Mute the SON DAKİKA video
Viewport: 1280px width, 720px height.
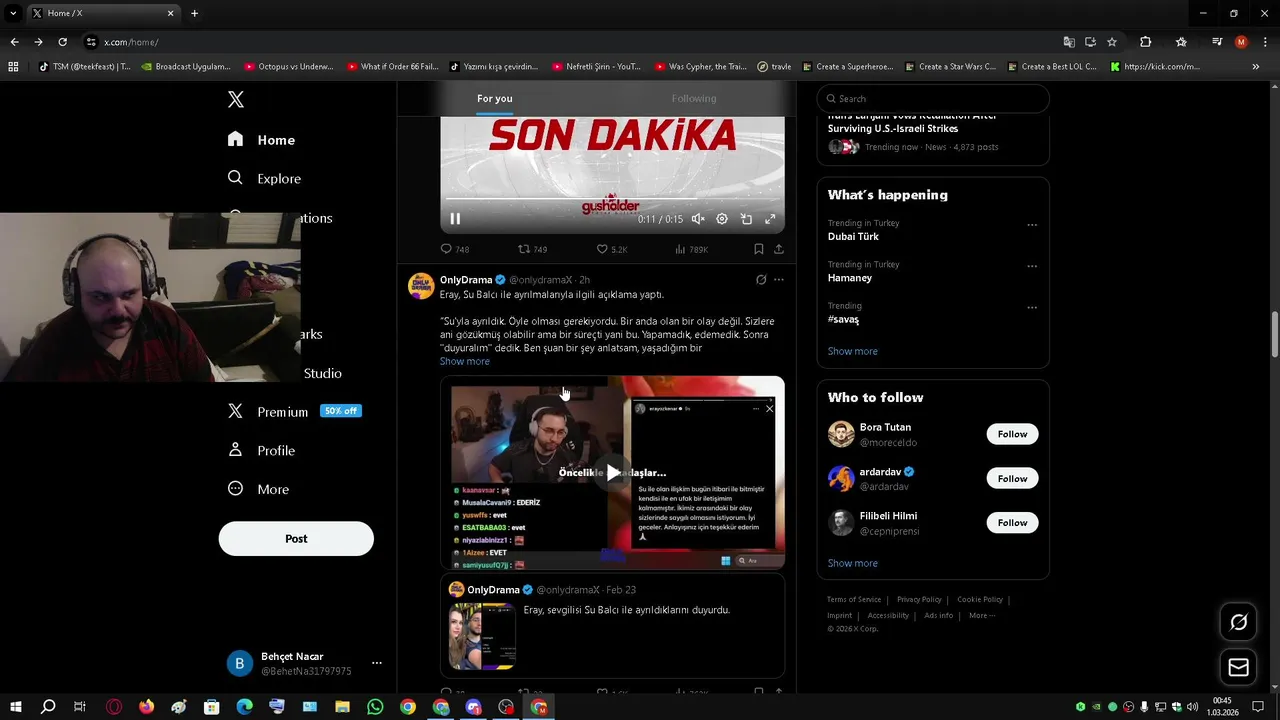[698, 219]
